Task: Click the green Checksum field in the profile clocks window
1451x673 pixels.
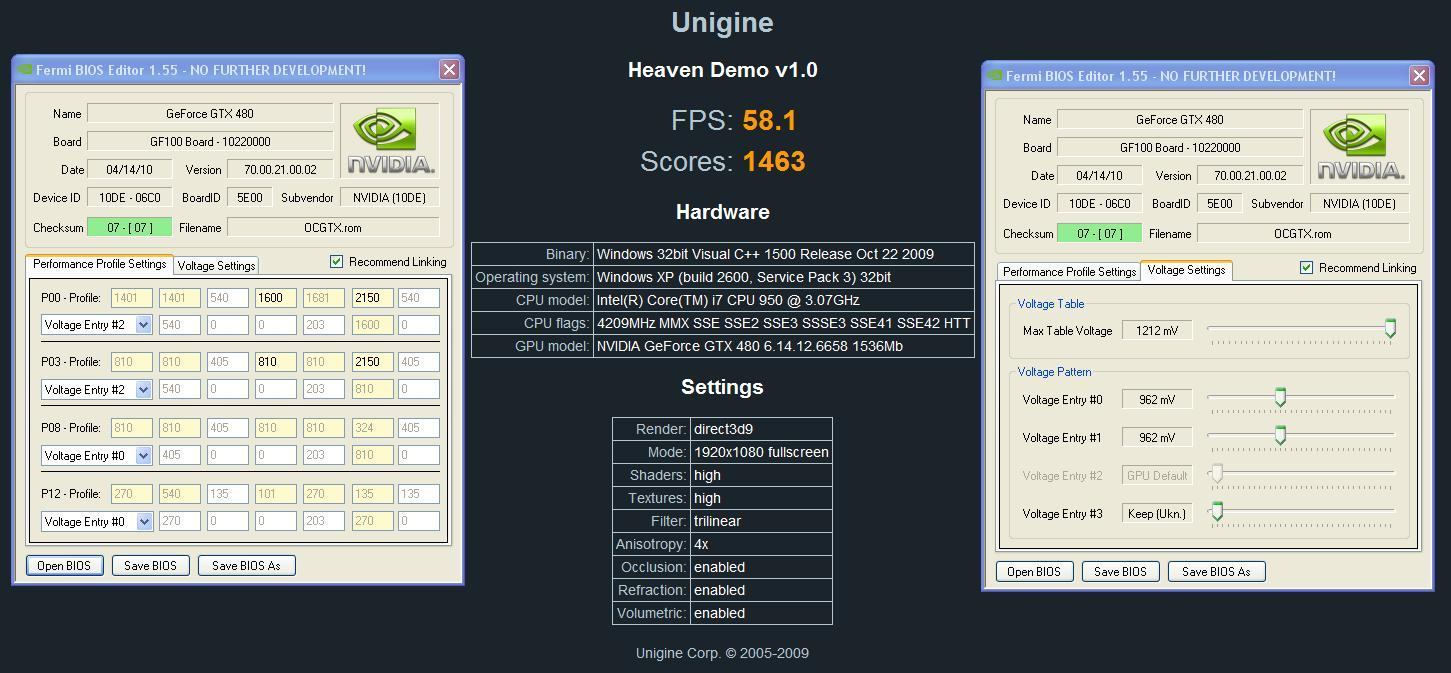Action: click(x=130, y=228)
